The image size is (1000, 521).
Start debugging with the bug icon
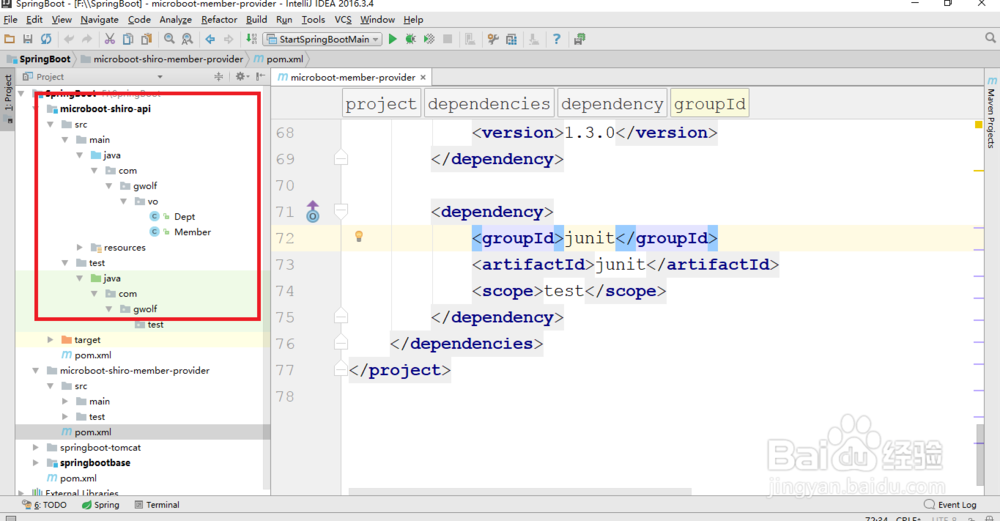pos(411,39)
